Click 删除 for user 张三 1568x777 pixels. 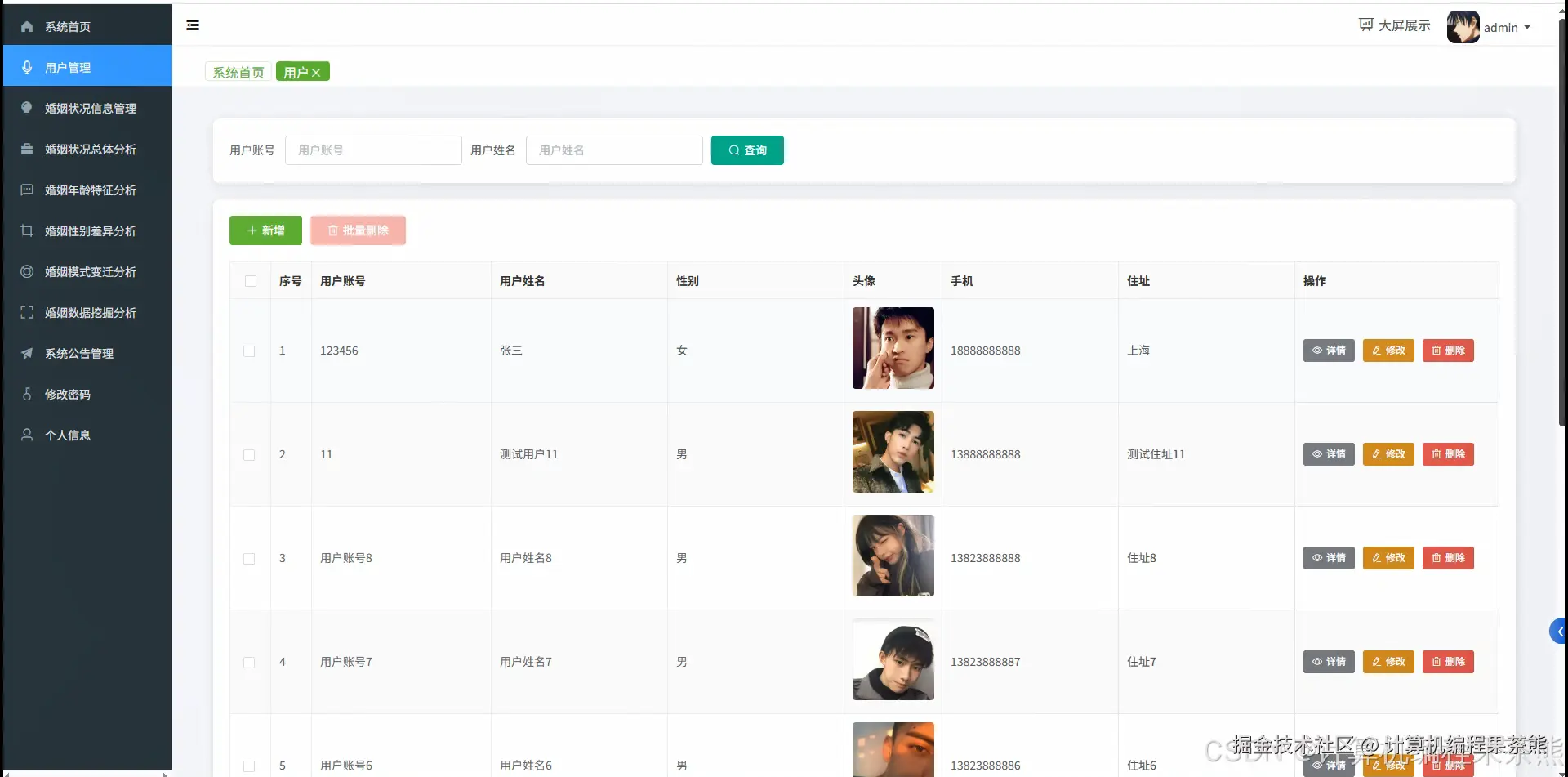pos(1448,351)
